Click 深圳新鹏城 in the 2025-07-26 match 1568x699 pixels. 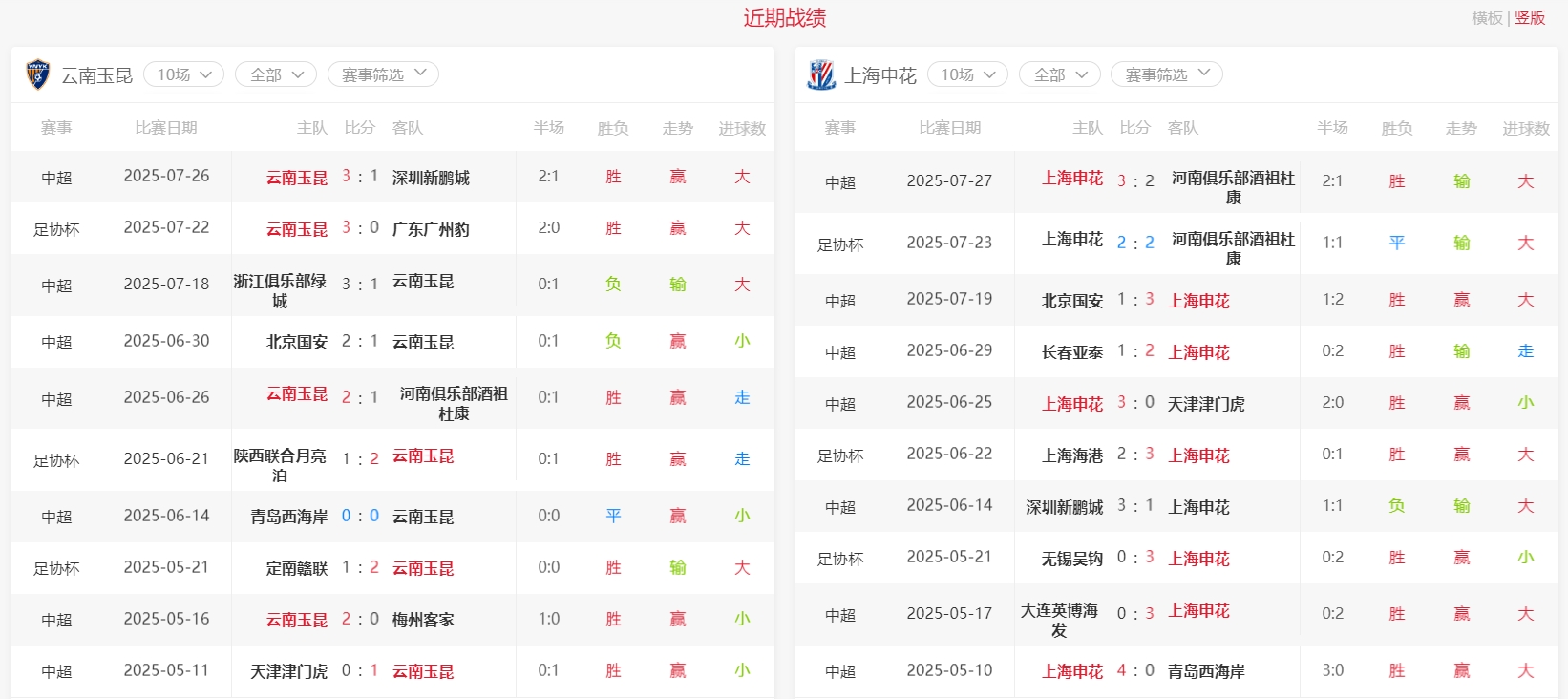click(x=431, y=178)
